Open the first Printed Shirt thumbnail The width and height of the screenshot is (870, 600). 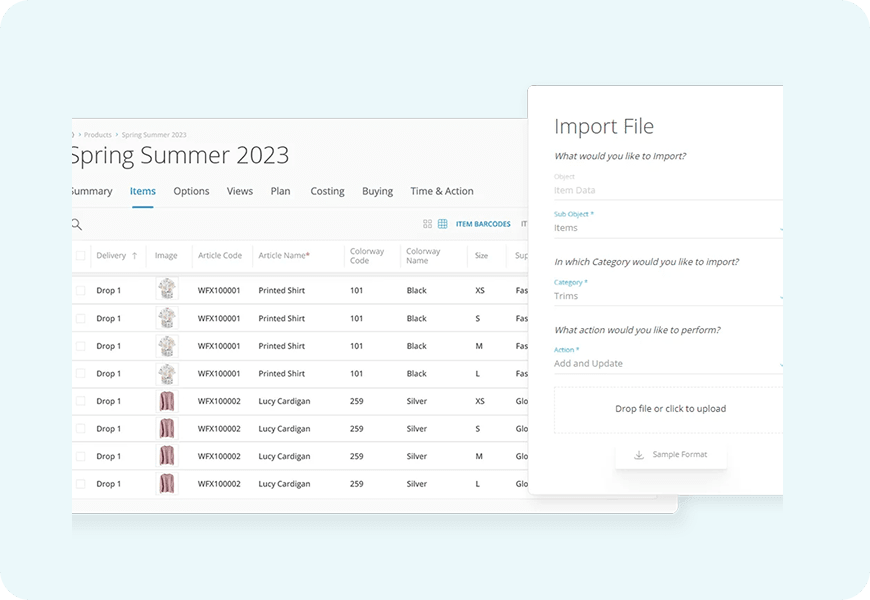click(x=167, y=291)
